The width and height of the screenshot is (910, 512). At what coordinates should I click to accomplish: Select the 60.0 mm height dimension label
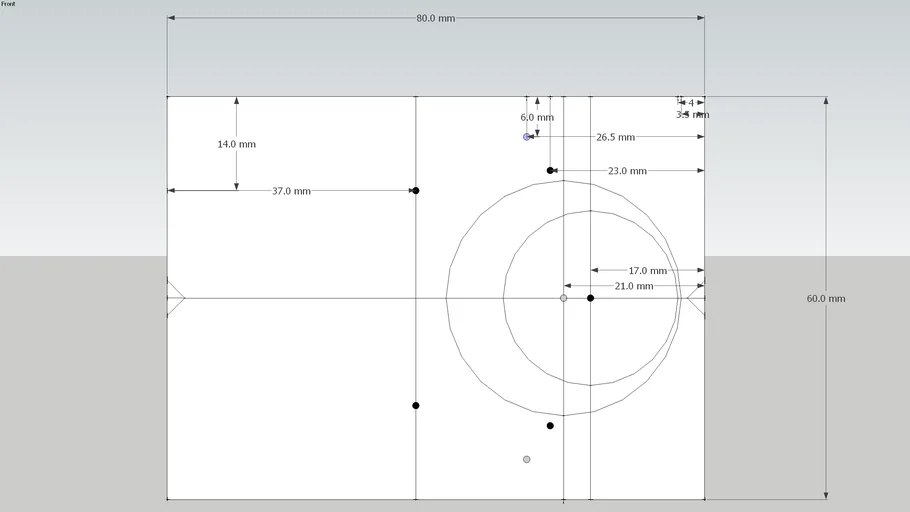coord(825,299)
